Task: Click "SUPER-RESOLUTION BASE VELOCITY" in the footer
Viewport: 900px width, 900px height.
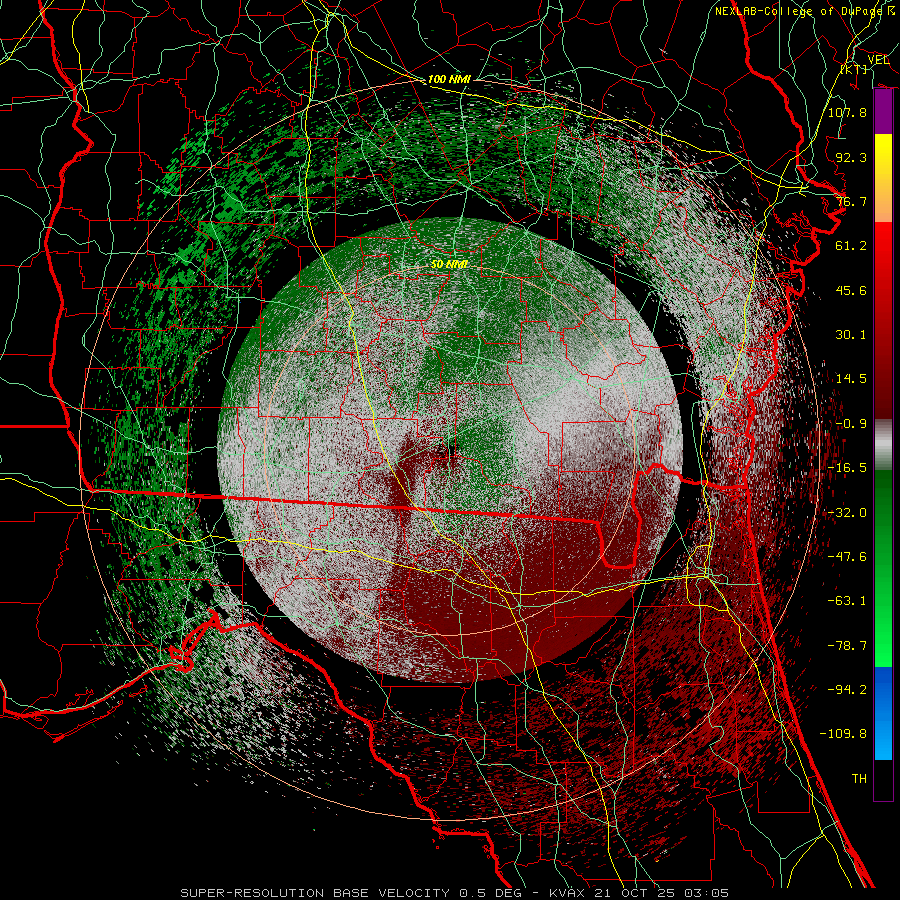Action: pyautogui.click(x=315, y=893)
